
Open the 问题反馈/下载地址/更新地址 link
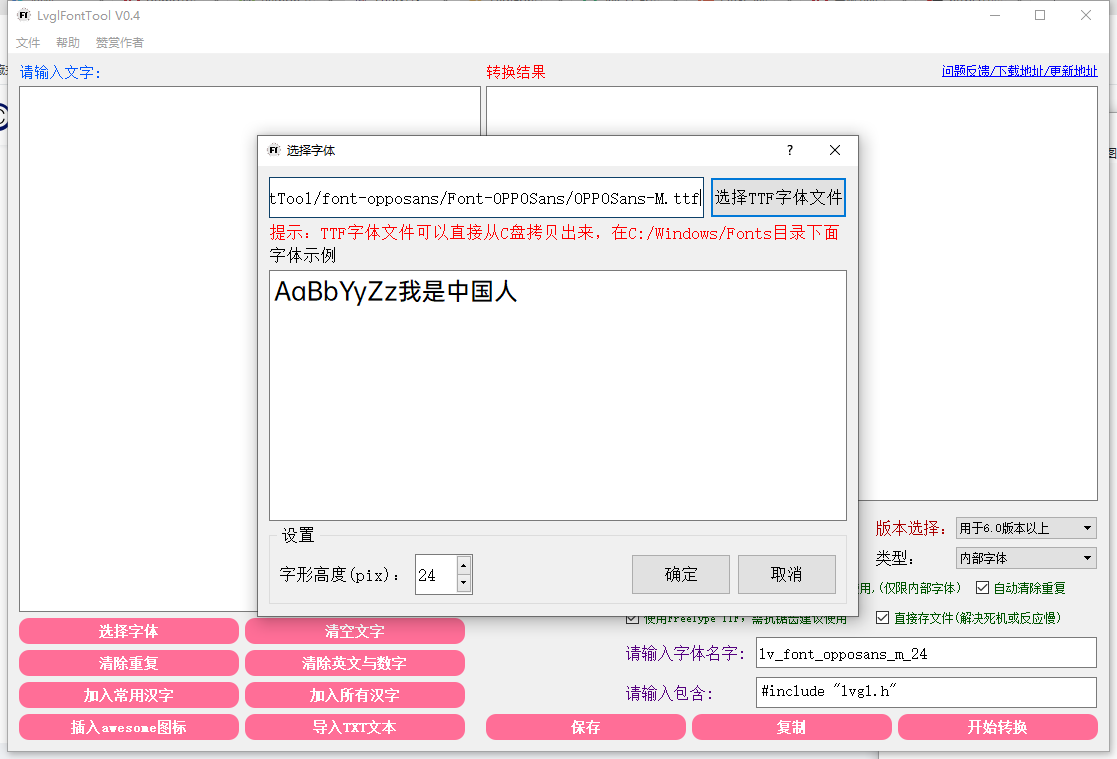point(1019,71)
